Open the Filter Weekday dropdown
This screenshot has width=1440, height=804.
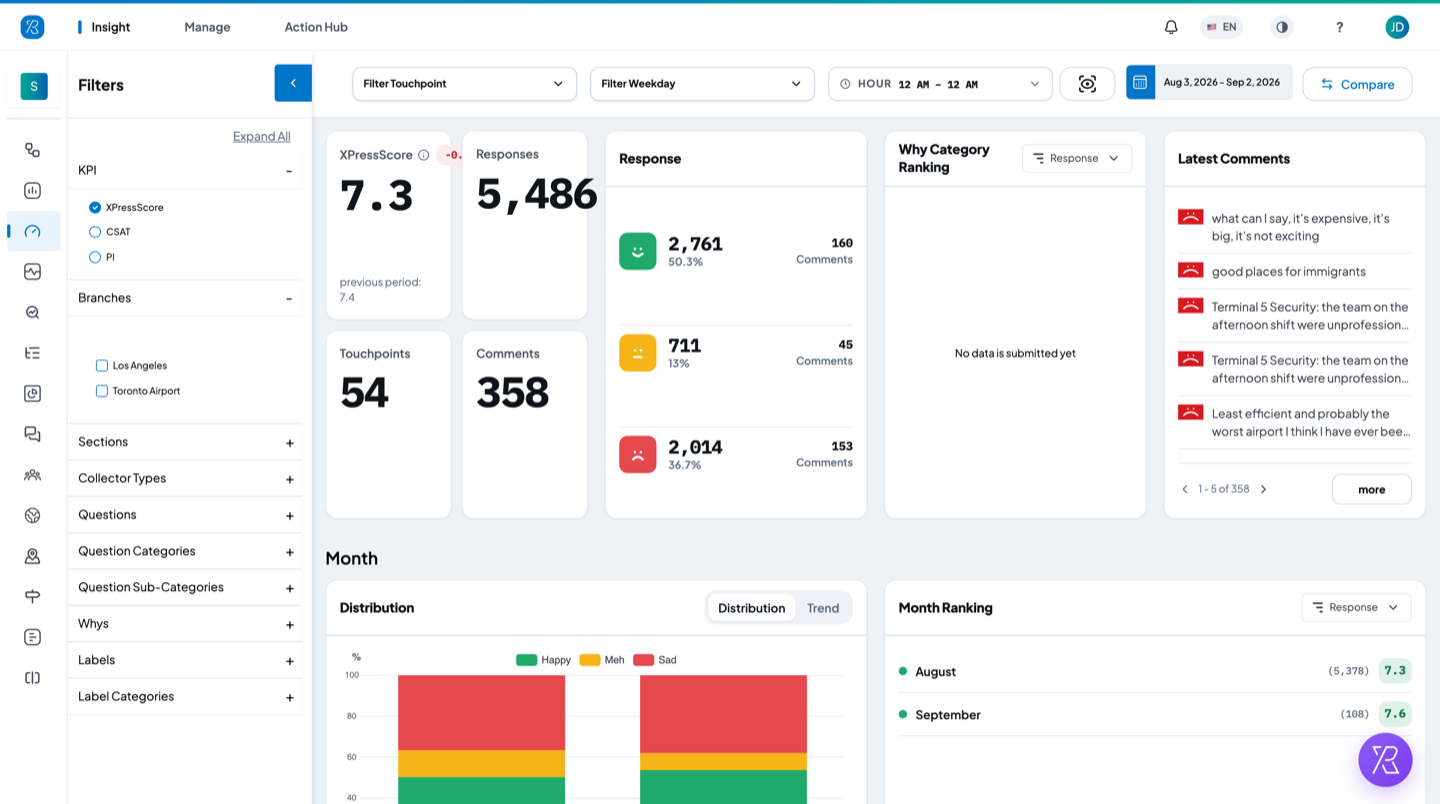pos(702,84)
